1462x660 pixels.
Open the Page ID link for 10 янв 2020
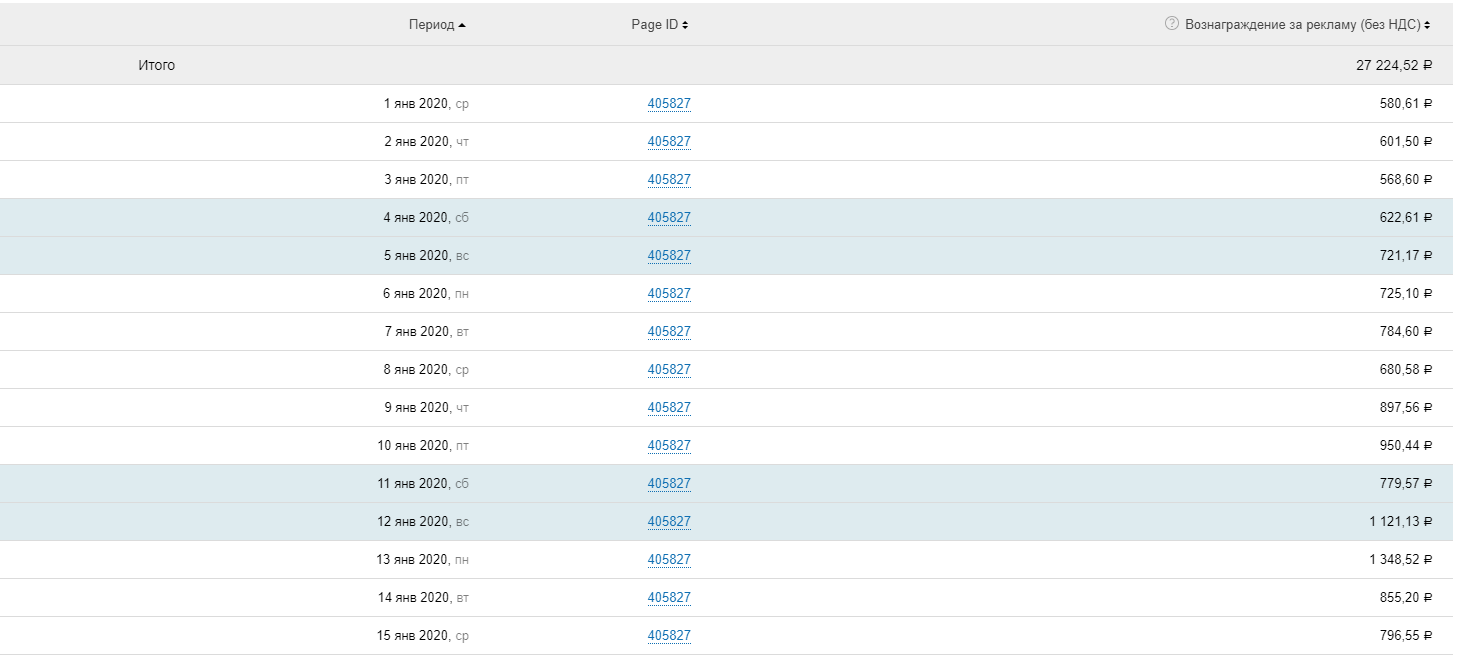[x=669, y=446]
